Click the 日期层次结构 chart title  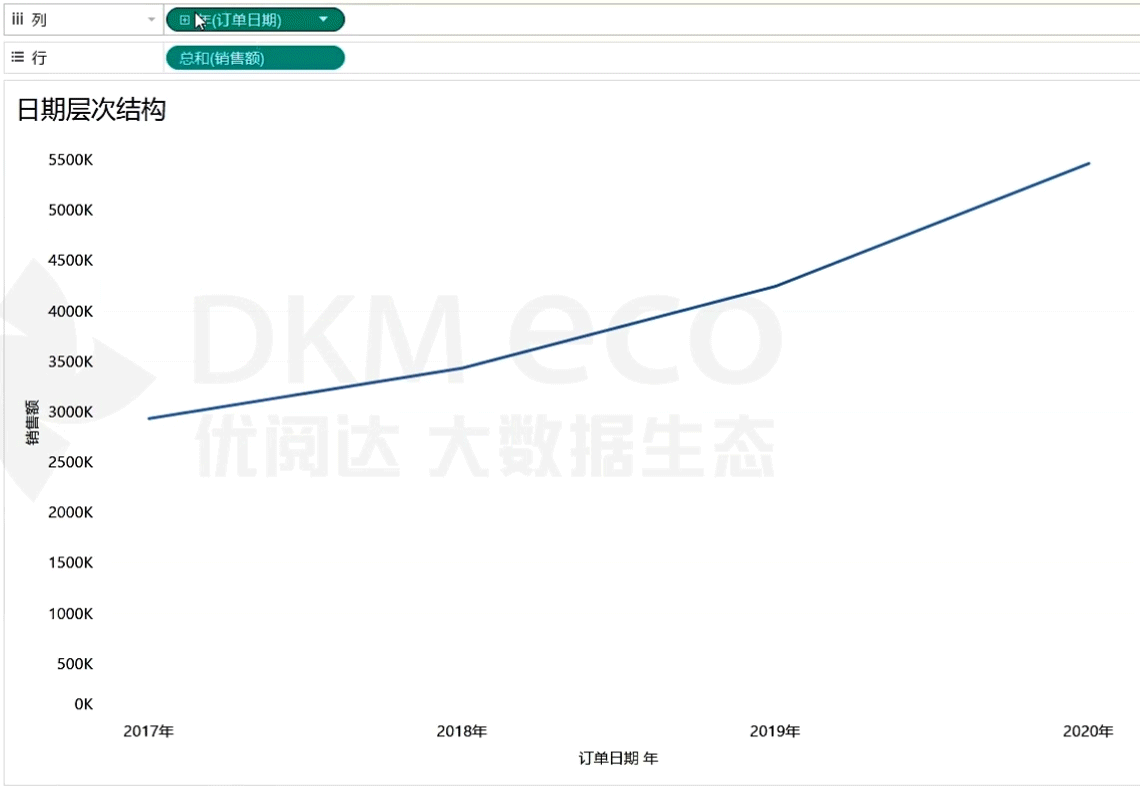pyautogui.click(x=91, y=110)
